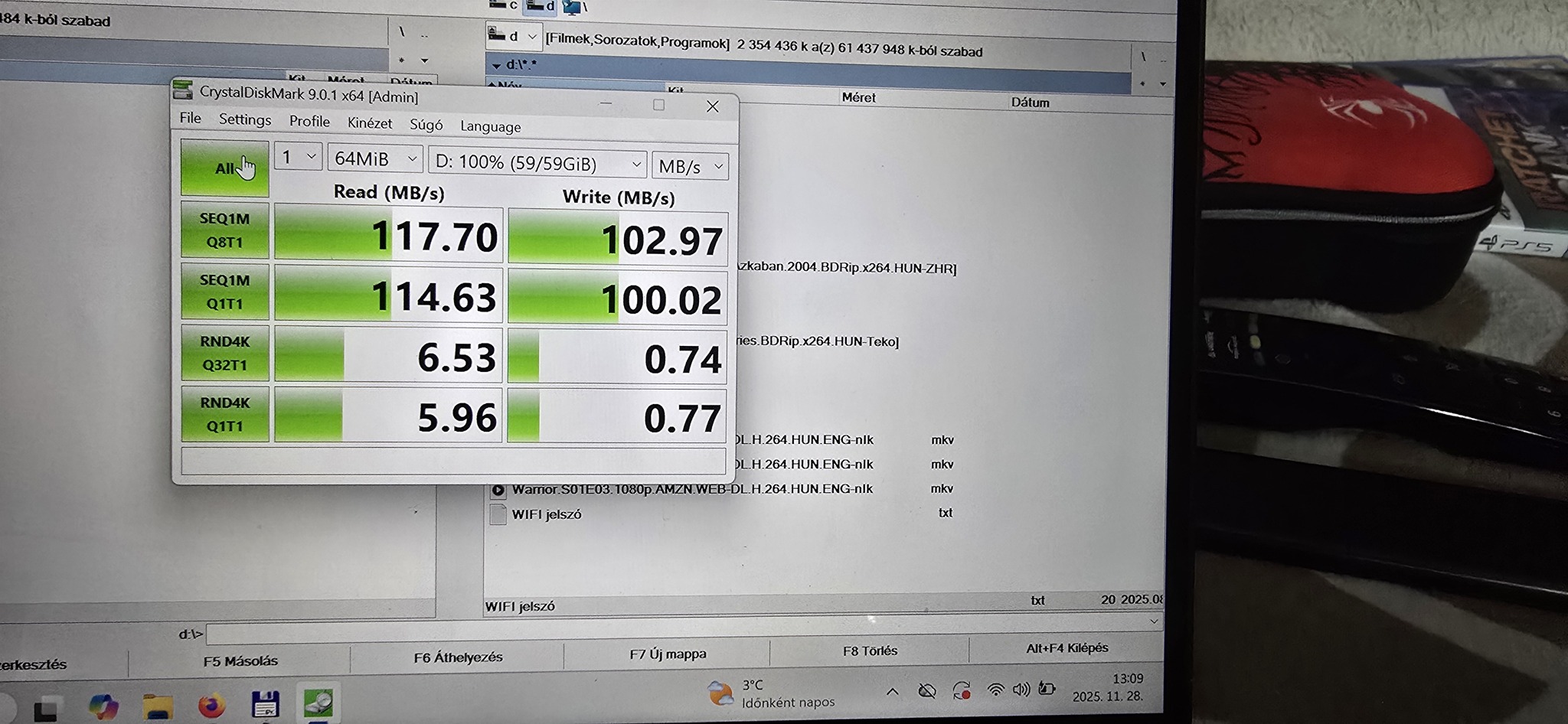The image size is (1568, 724).
Task: Run the SEQ1M Q8T1 test
Action: coord(225,230)
